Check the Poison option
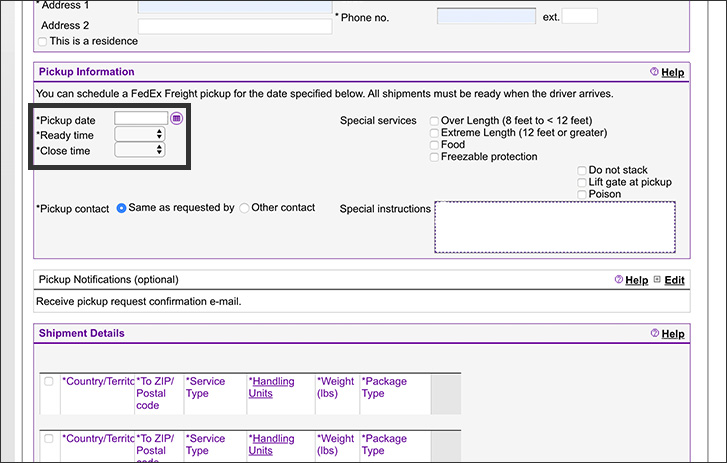This screenshot has width=727, height=463. point(582,194)
